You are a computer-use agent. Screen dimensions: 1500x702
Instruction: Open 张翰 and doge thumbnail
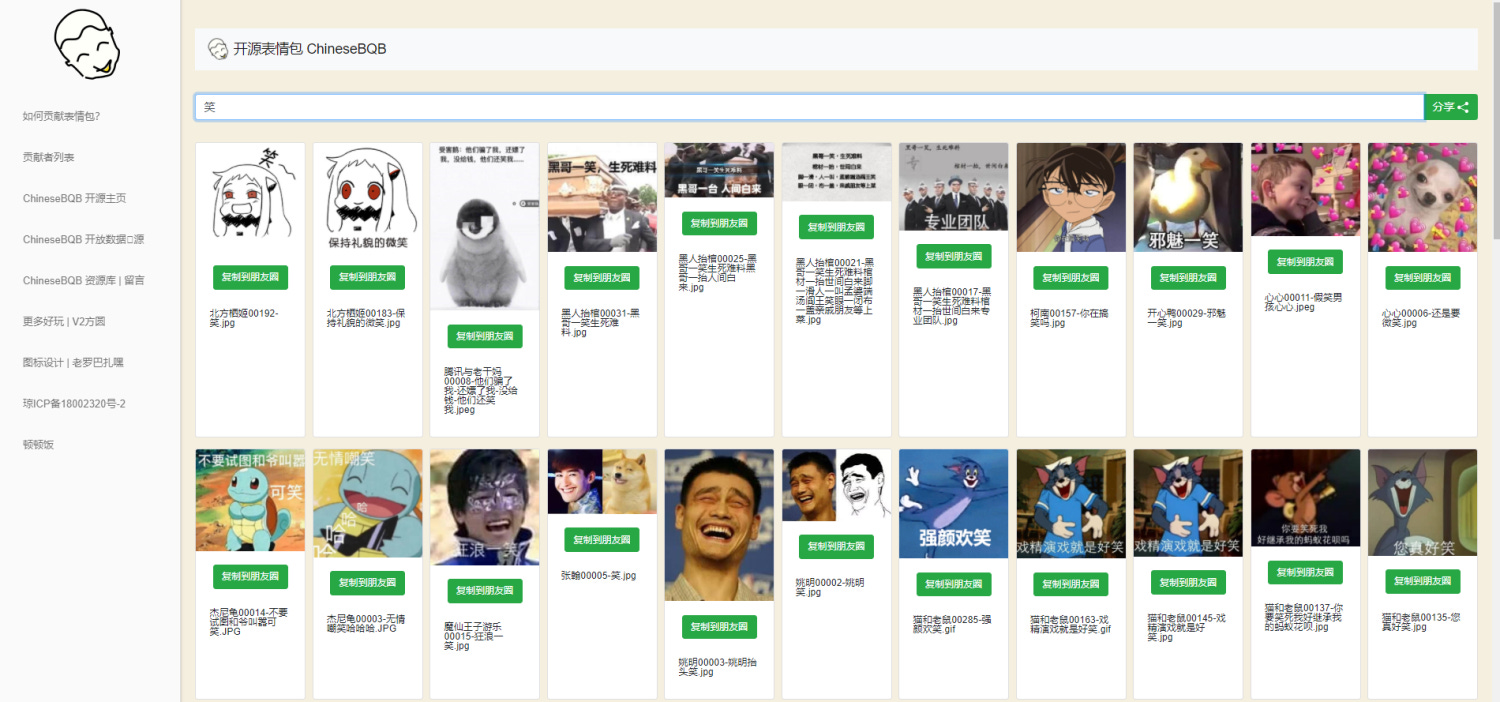[602, 482]
